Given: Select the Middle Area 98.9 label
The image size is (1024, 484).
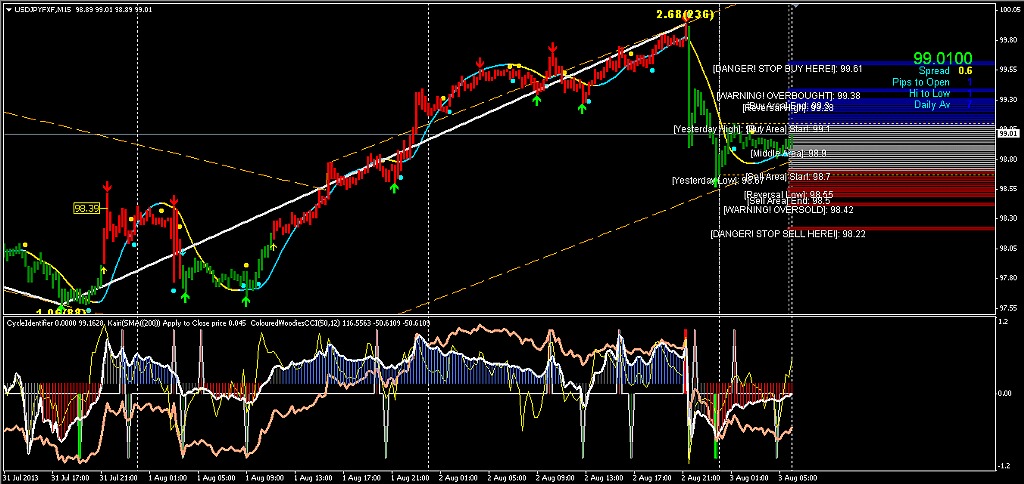Looking at the screenshot, I should 788,153.
